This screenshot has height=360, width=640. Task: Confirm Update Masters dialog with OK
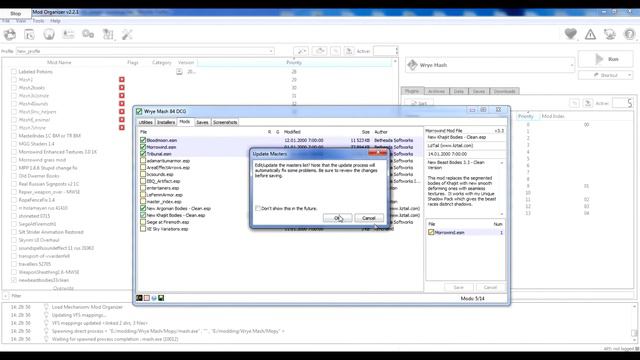tap(337, 218)
